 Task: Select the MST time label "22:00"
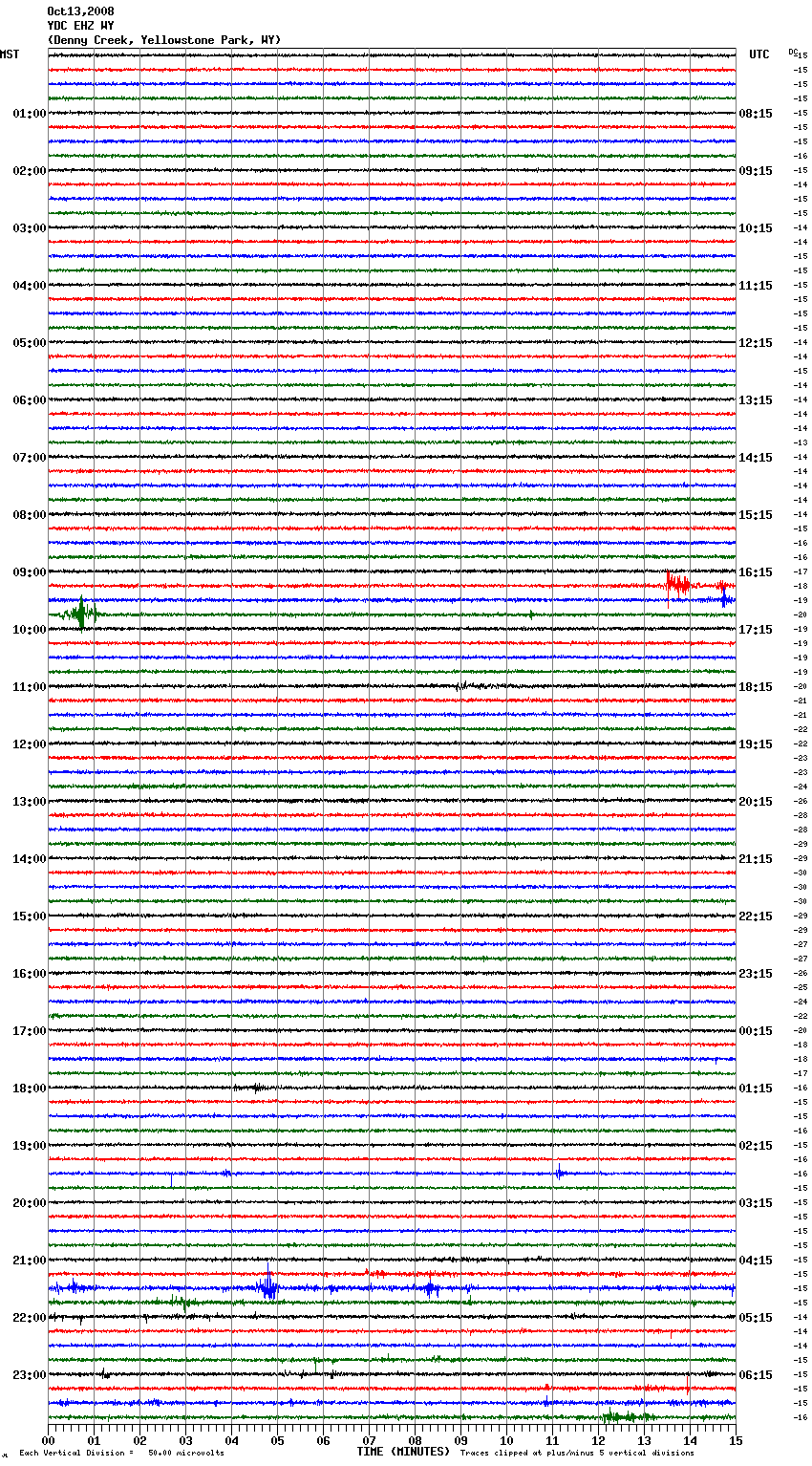tap(30, 1318)
